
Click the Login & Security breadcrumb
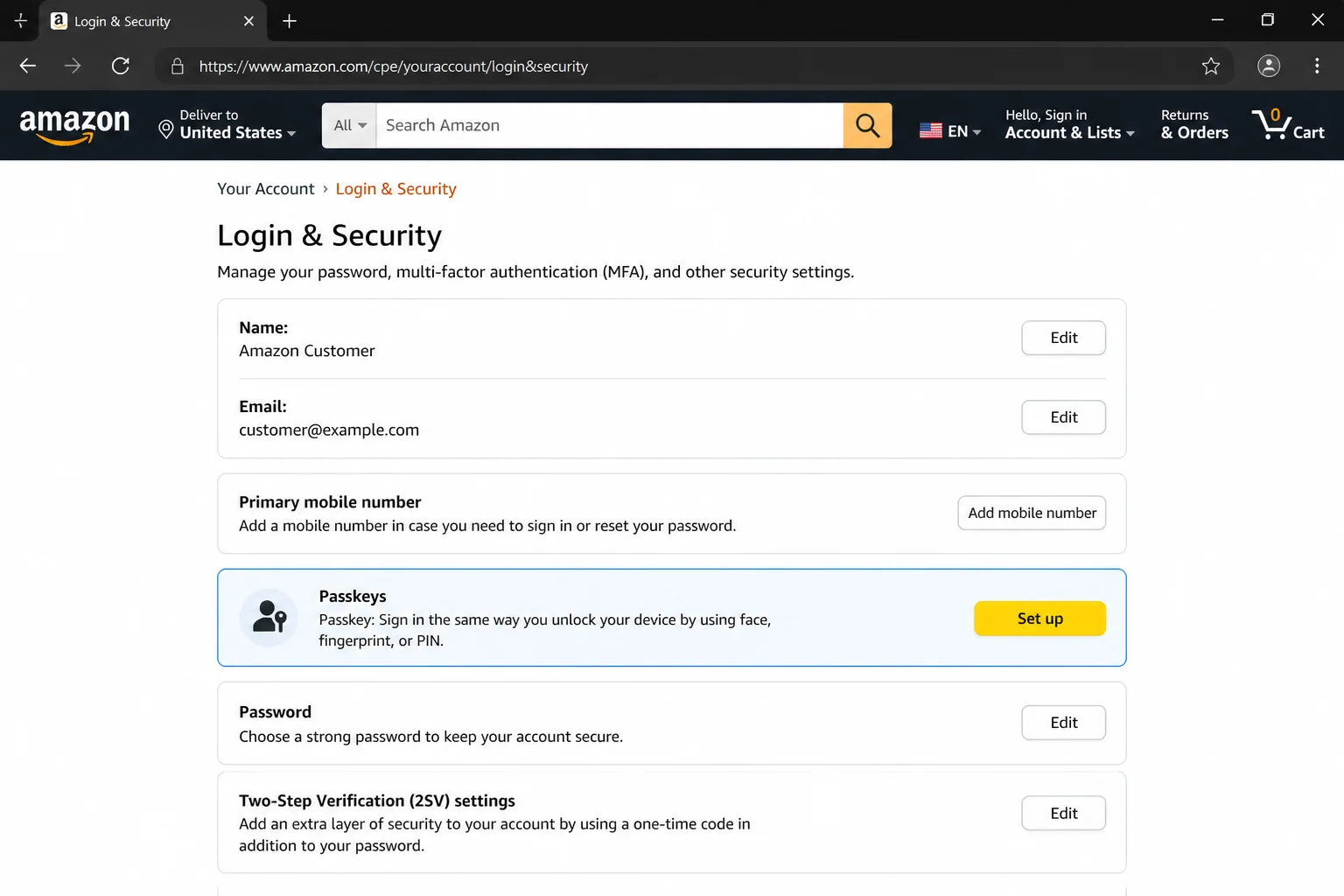click(395, 189)
